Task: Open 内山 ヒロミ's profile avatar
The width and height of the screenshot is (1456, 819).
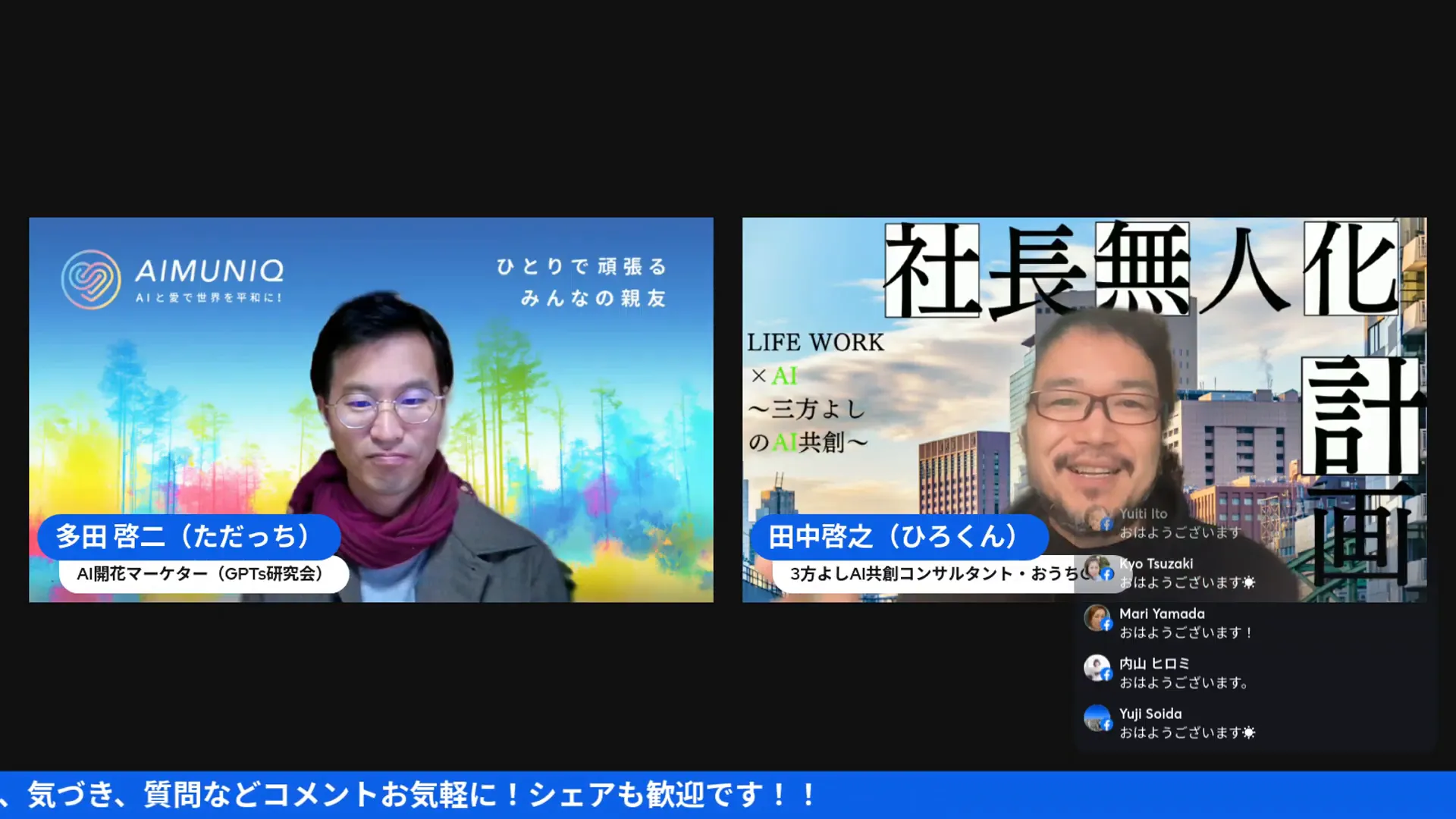Action: (x=1097, y=668)
